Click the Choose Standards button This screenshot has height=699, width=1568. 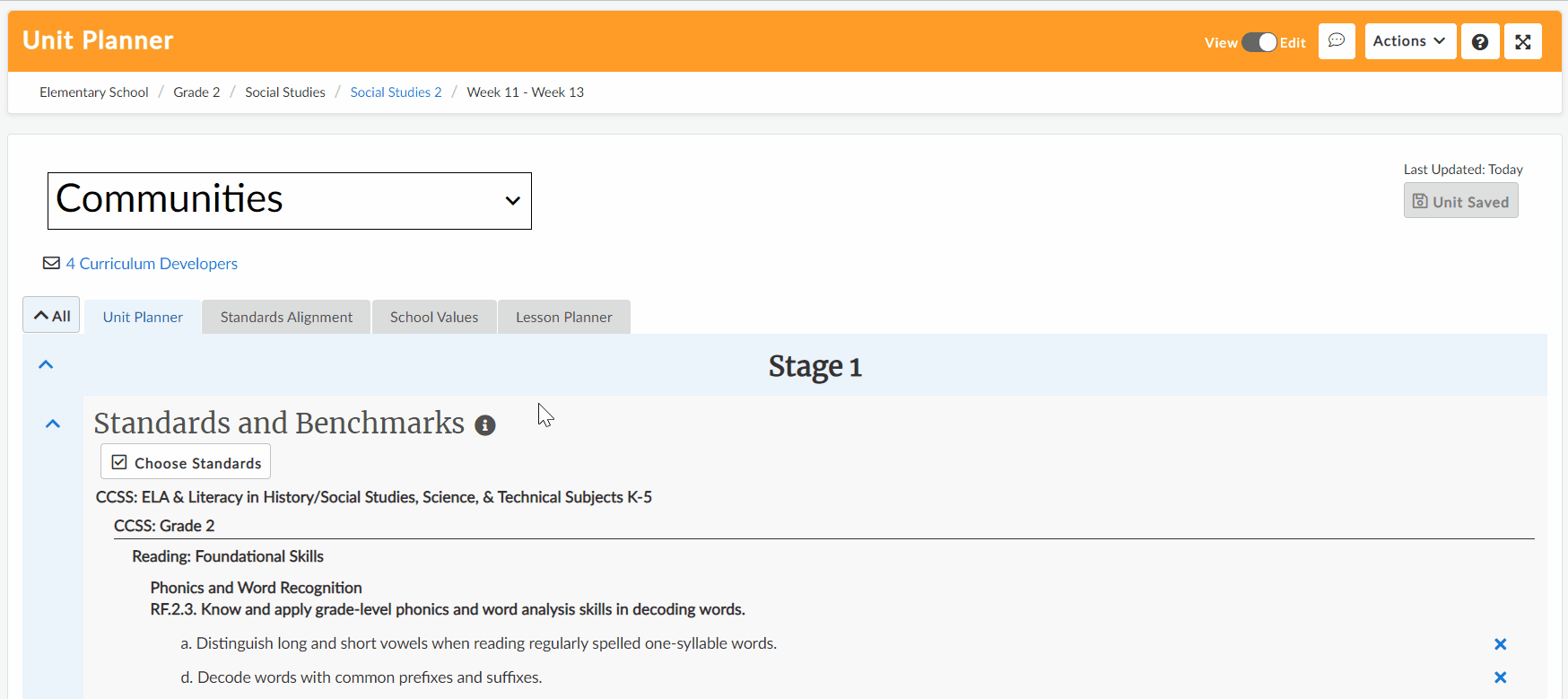coord(186,462)
